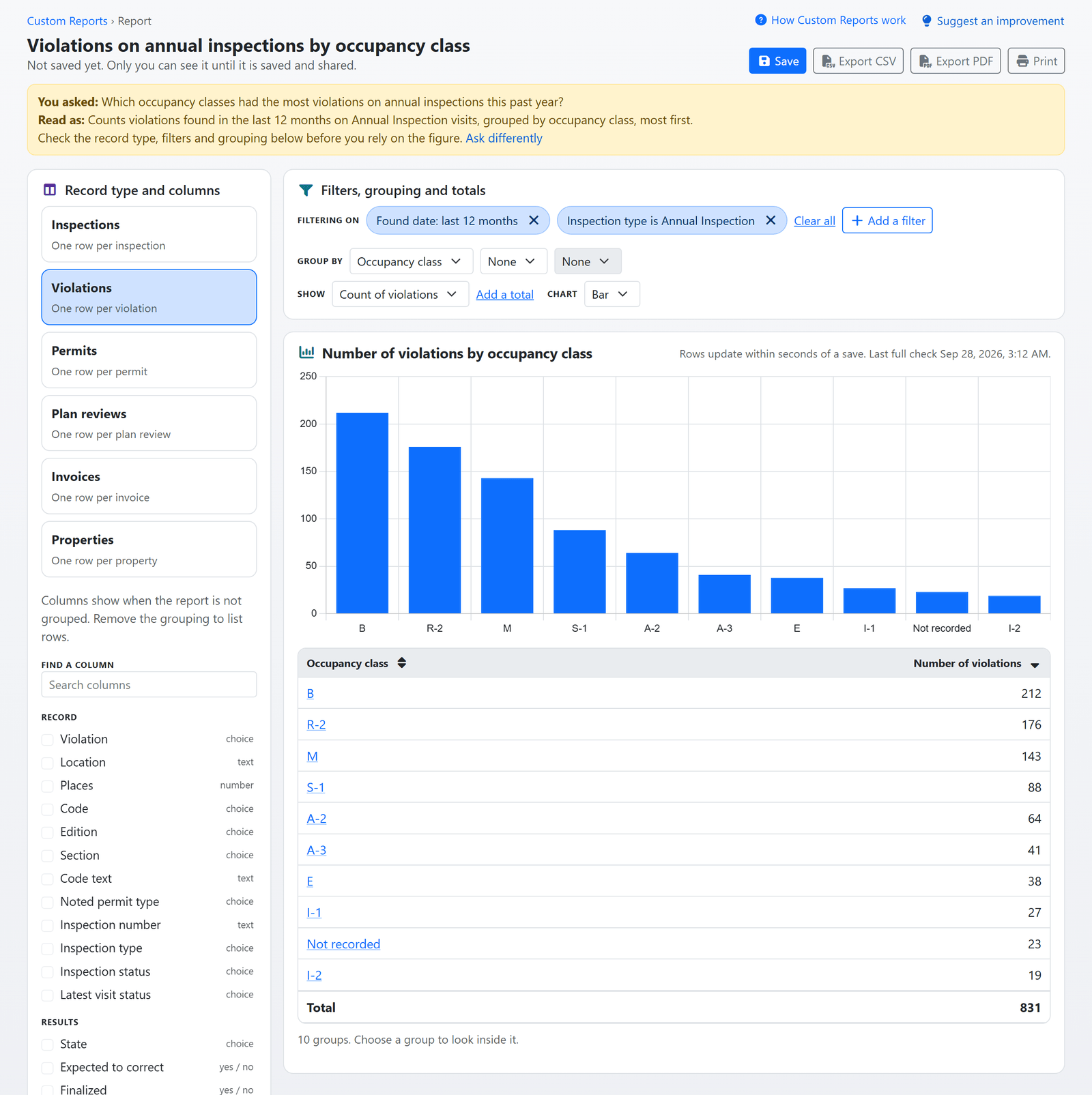1092x1095 pixels.
Task: Click the filter funnel icon
Action: point(306,190)
